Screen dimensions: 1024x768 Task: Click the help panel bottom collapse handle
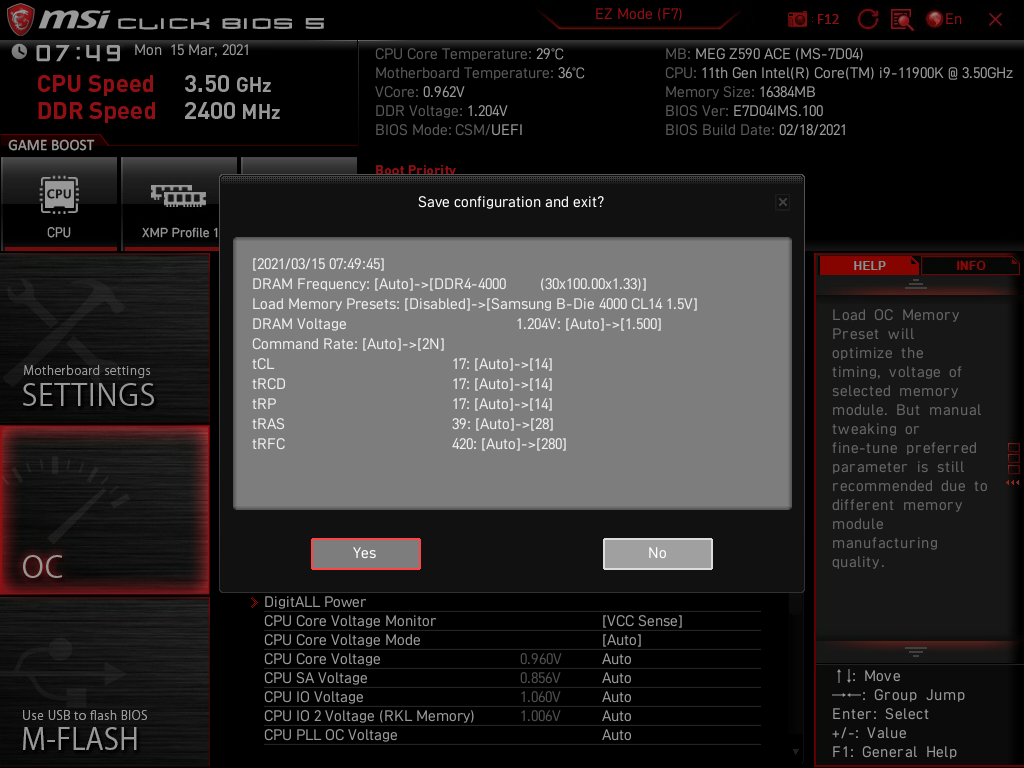(x=916, y=652)
